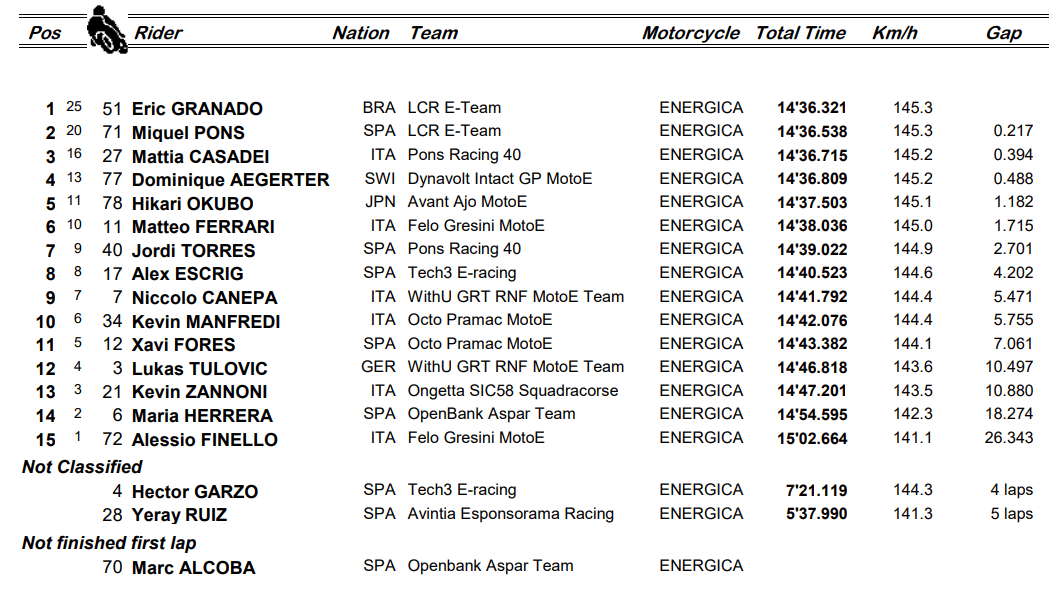Select rider name Eric GRANADO

pyautogui.click(x=197, y=109)
